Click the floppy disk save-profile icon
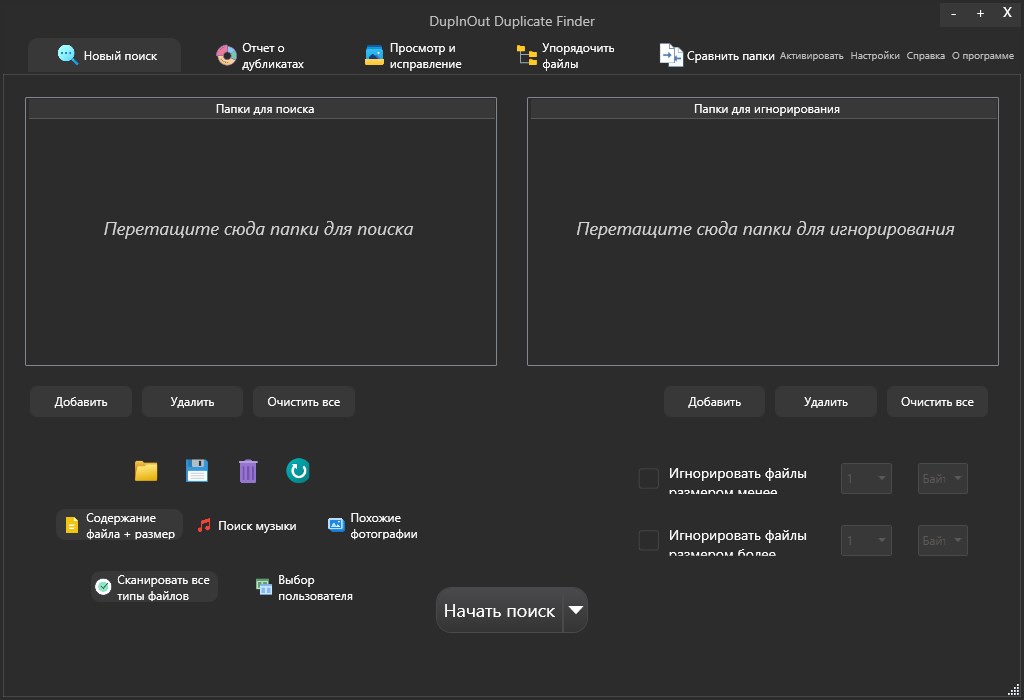The width and height of the screenshot is (1024, 700). (196, 470)
